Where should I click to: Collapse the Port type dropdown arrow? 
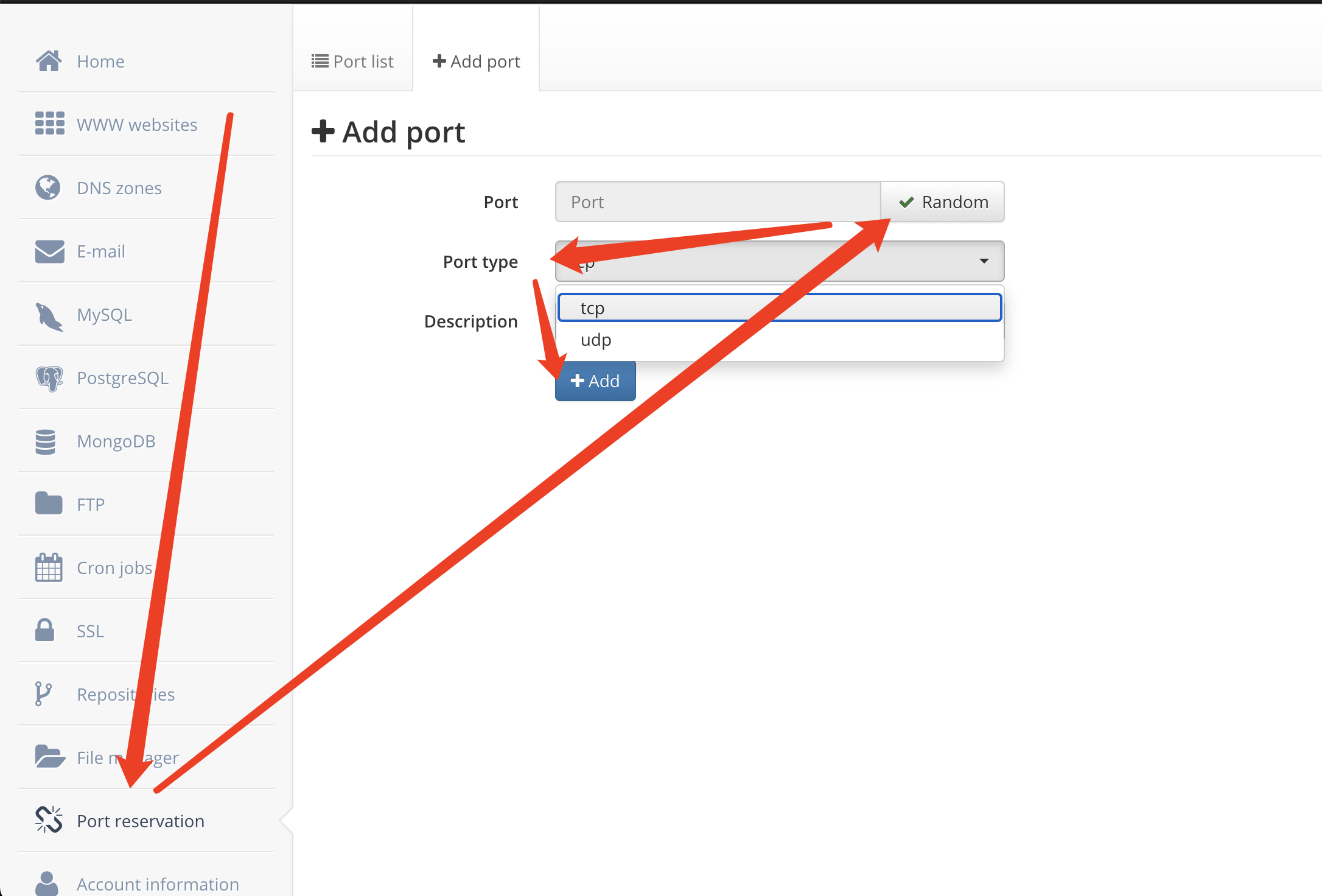[x=984, y=261]
